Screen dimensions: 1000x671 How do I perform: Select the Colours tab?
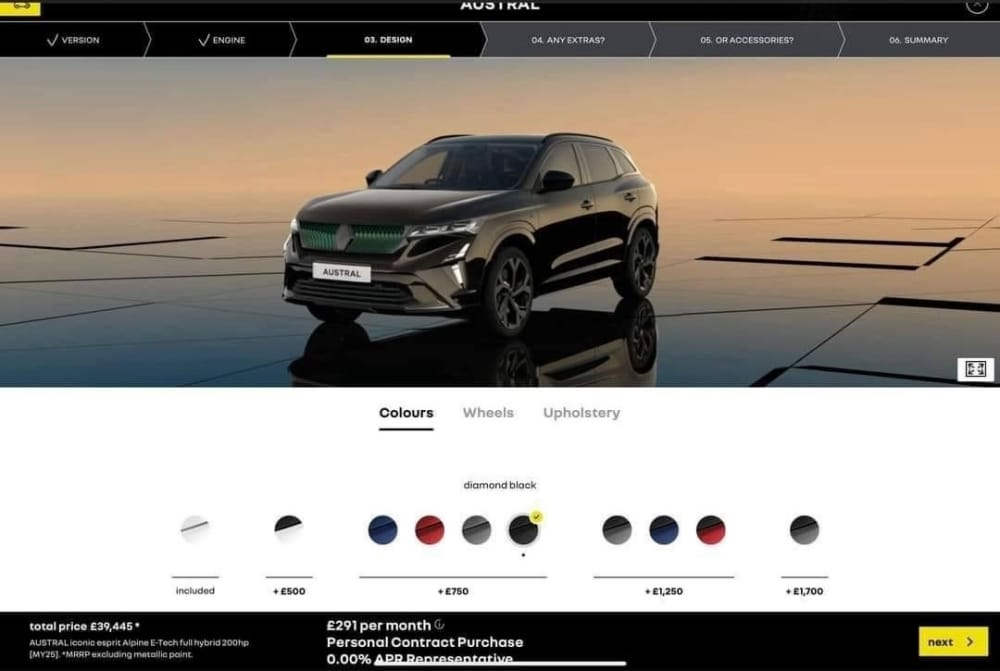click(406, 413)
